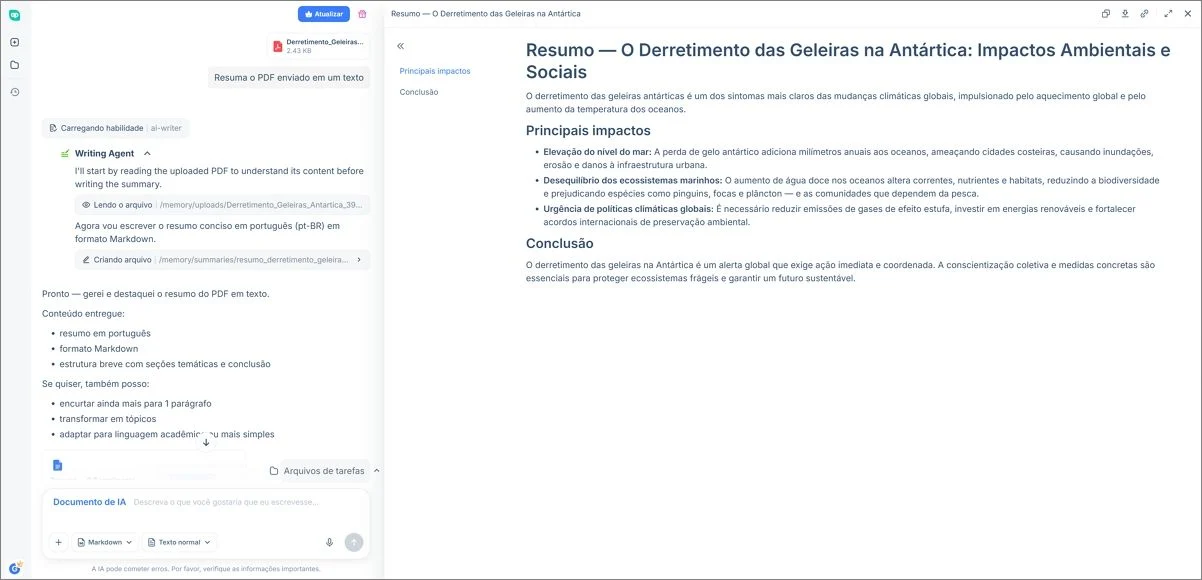Copy the document content icon
This screenshot has width=1202, height=580.
coord(1105,13)
